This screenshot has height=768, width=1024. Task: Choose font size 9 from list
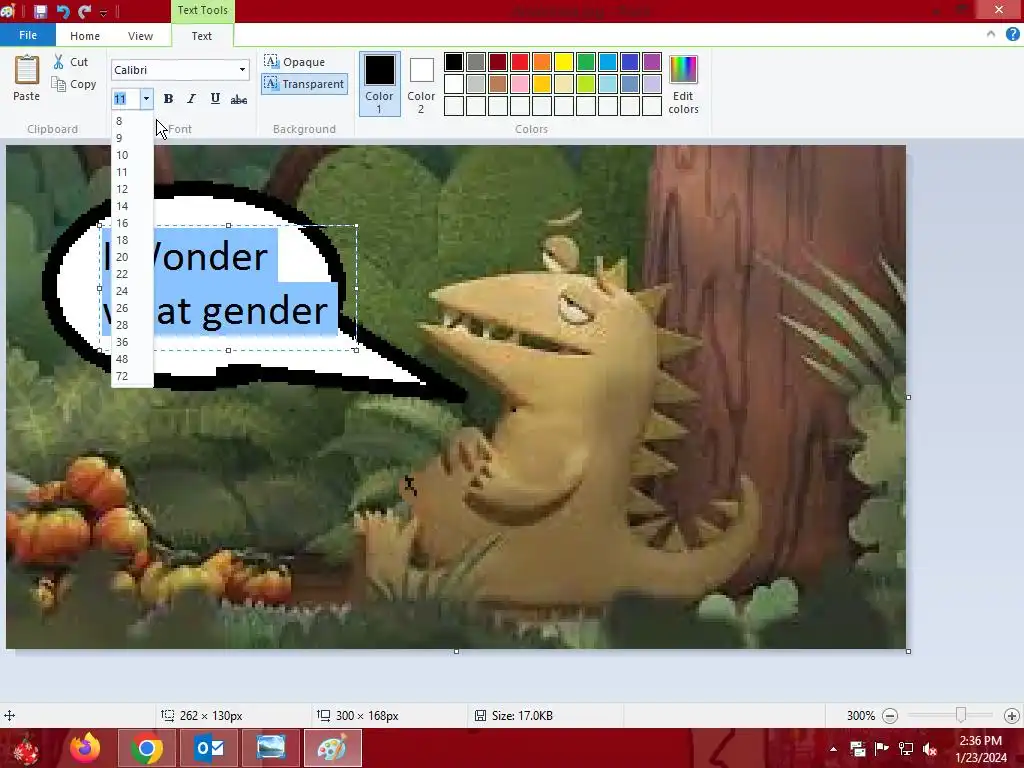[133, 138]
